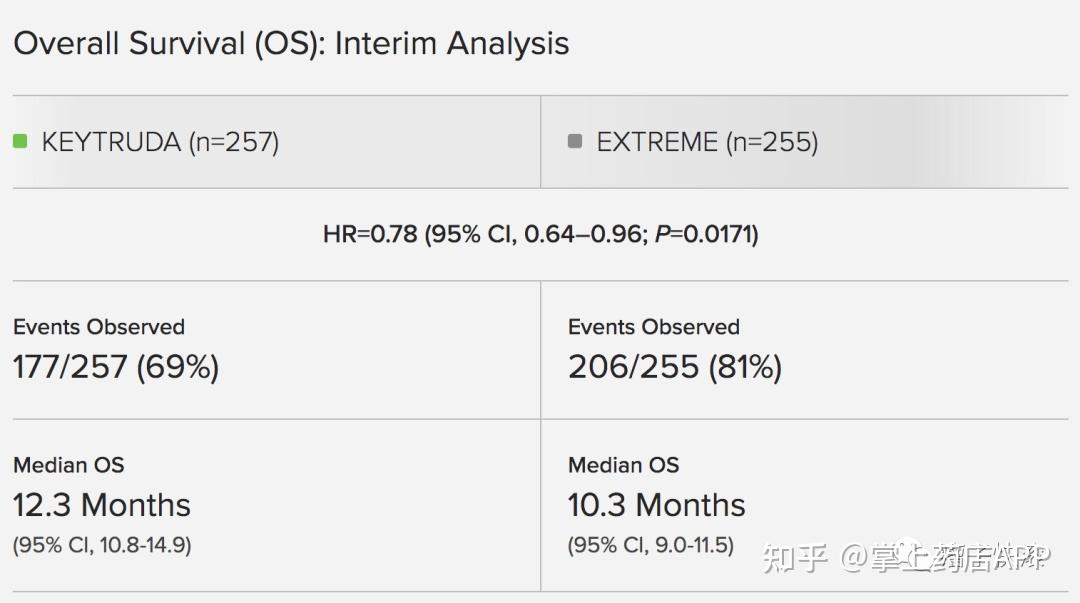Click the Overall Survival Interim Analysis title

[291, 44]
